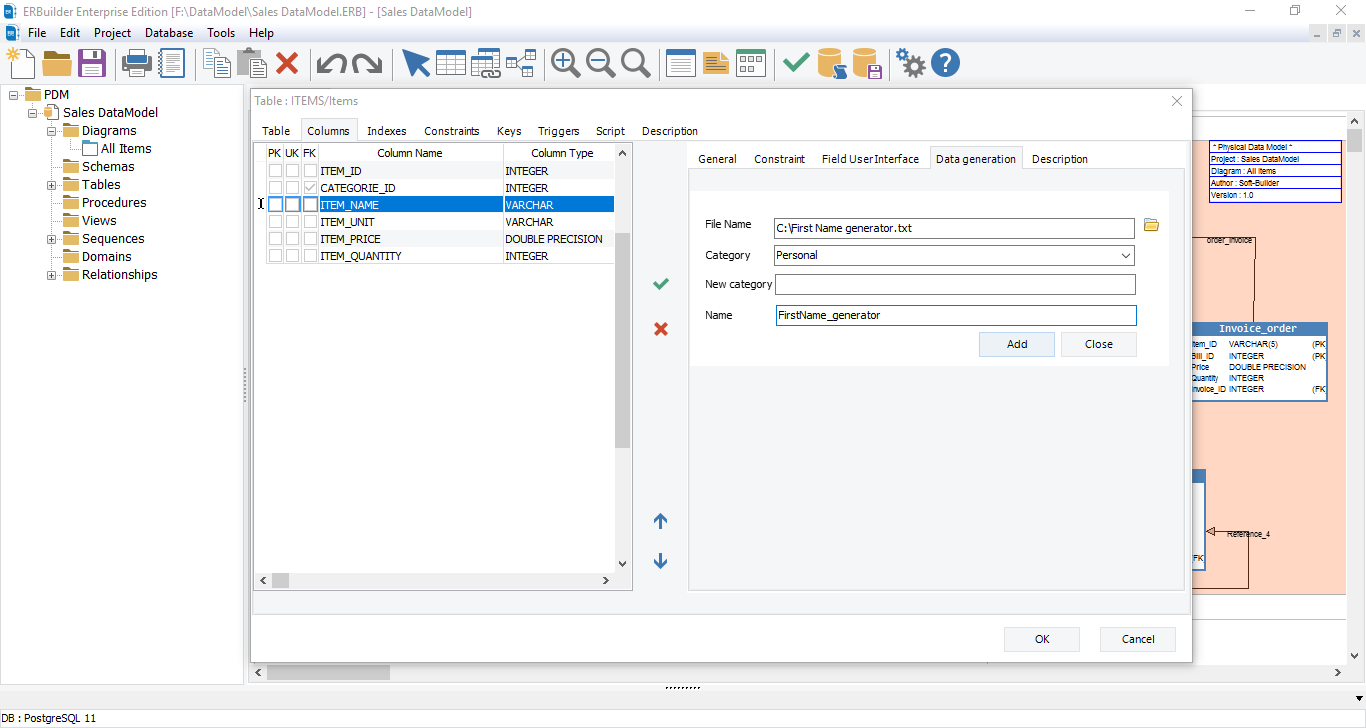Expand the Tables node in the project tree
The image size is (1366, 728).
(50, 184)
